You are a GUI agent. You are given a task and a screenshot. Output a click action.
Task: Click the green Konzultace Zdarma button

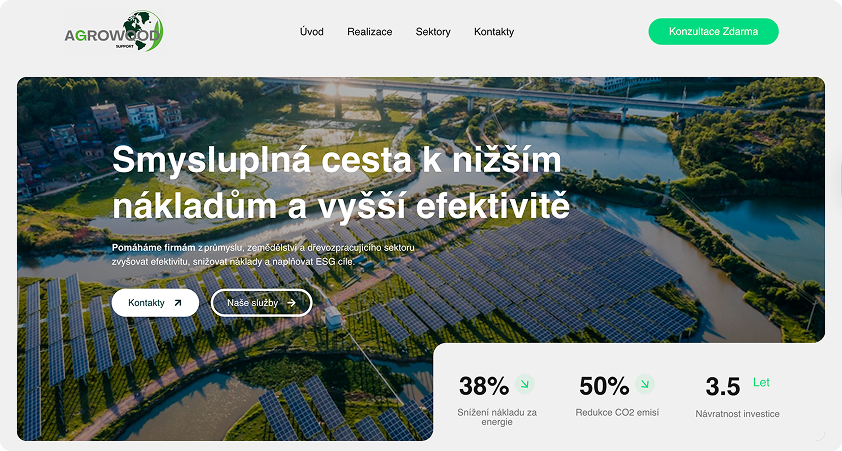713,32
